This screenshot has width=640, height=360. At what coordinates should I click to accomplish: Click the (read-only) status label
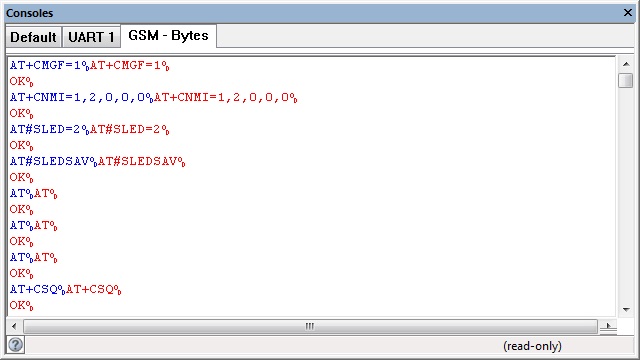coord(532,346)
